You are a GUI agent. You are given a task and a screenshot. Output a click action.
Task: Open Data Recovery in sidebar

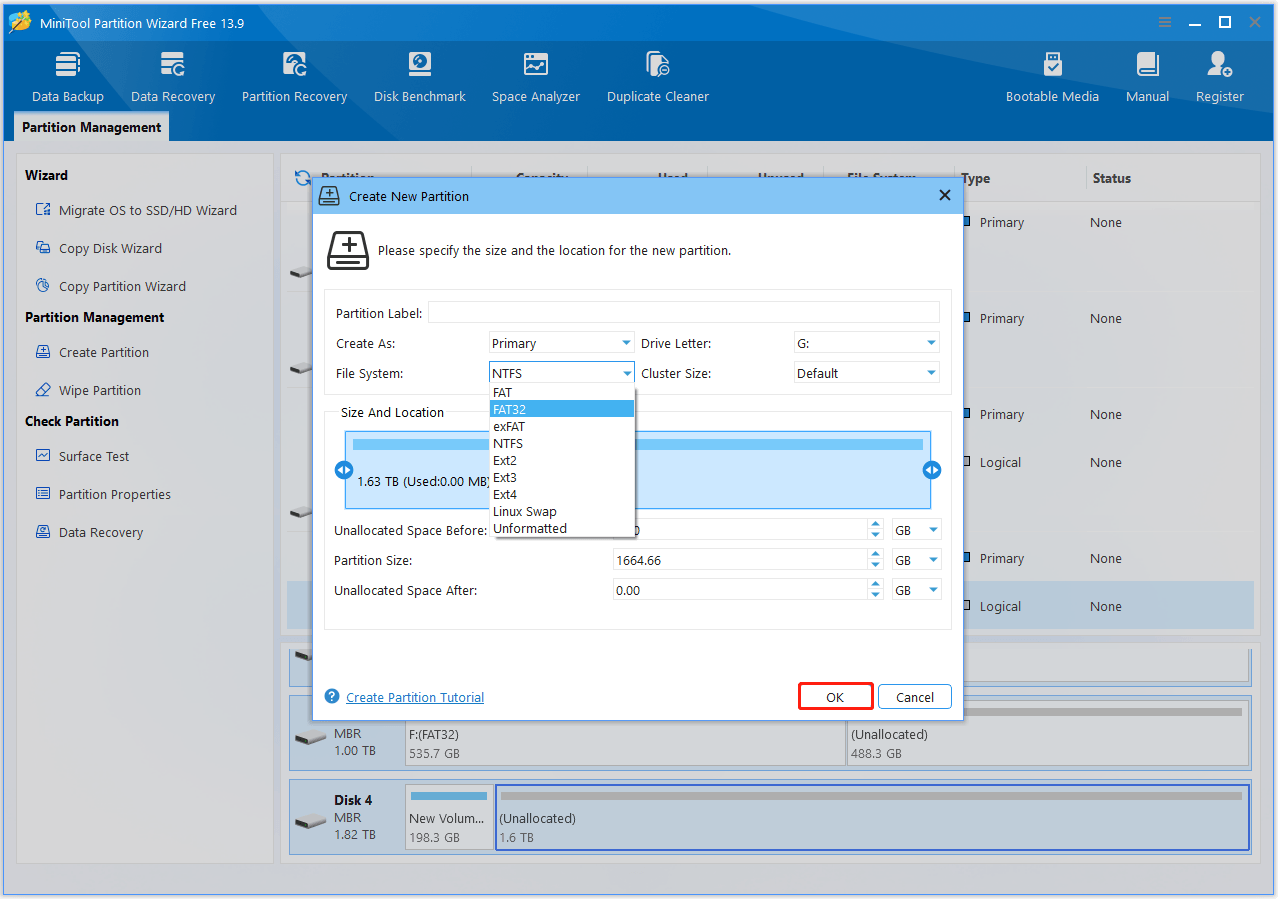pyautogui.click(x=89, y=532)
